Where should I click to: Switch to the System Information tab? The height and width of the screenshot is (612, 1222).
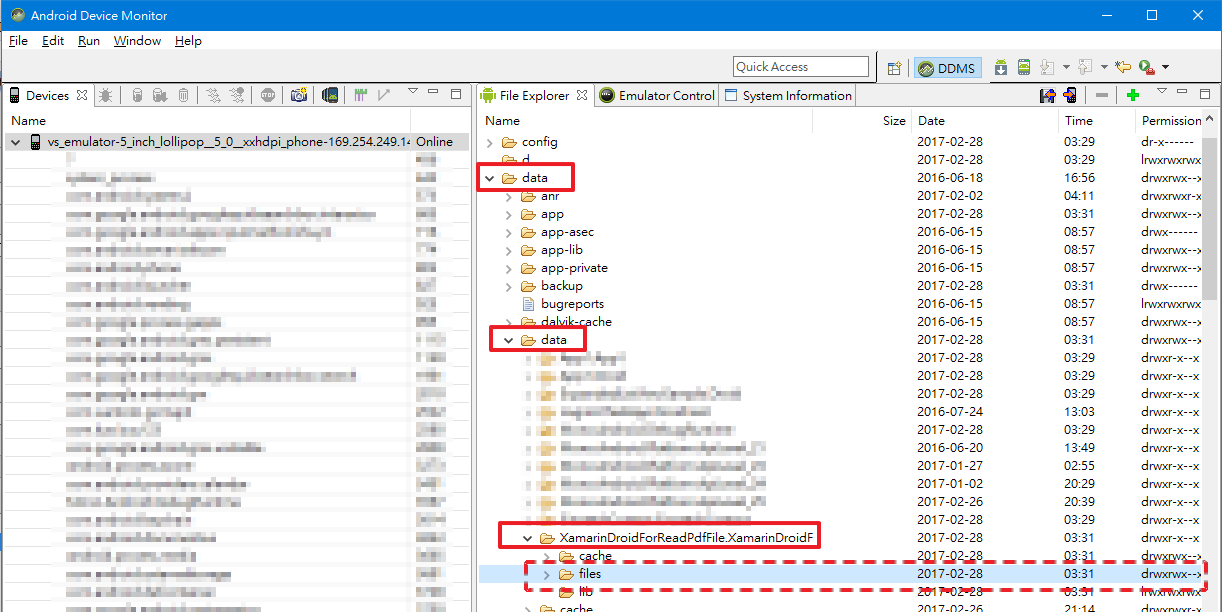tap(787, 96)
